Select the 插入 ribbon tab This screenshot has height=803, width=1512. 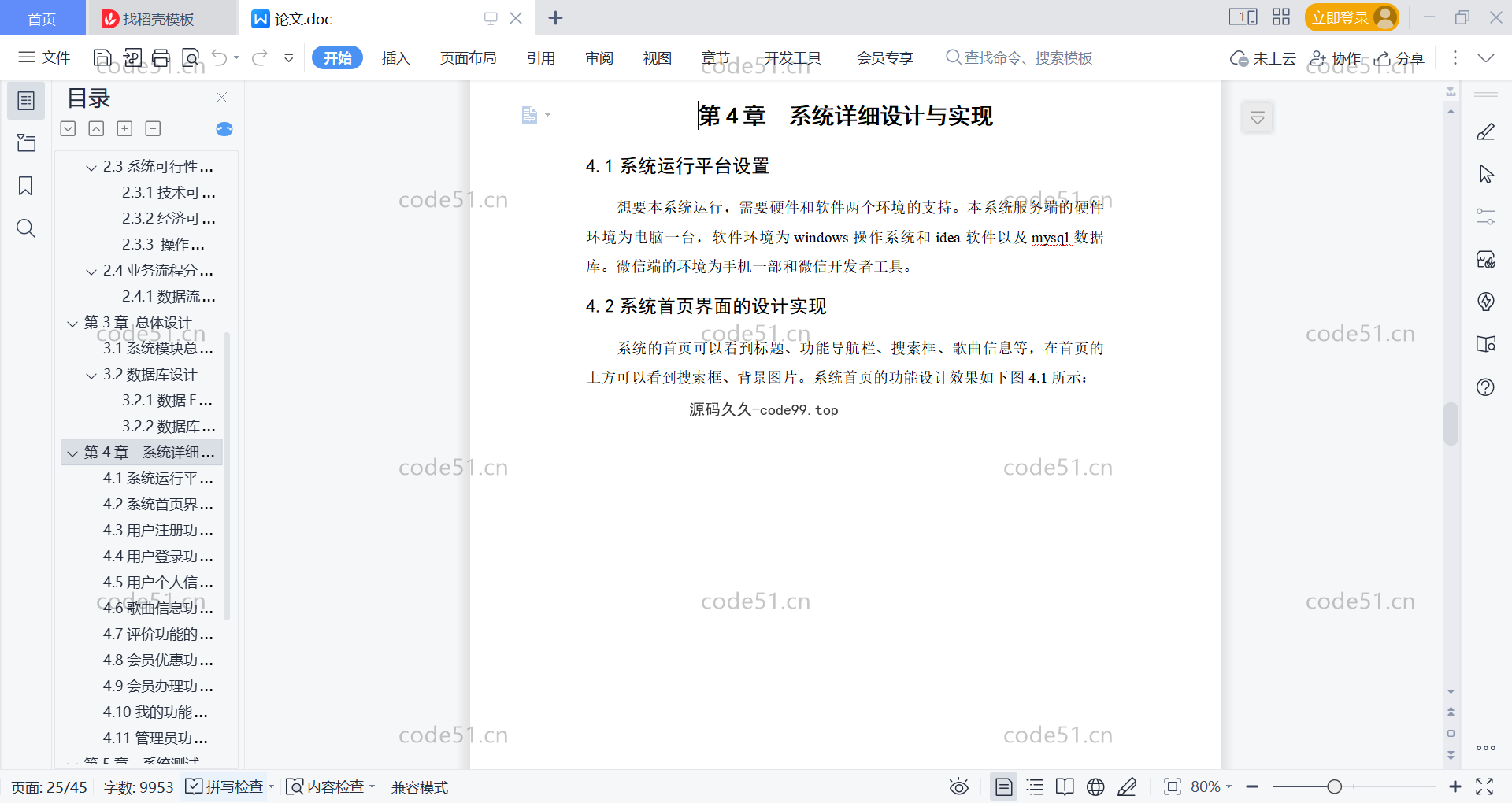click(395, 57)
